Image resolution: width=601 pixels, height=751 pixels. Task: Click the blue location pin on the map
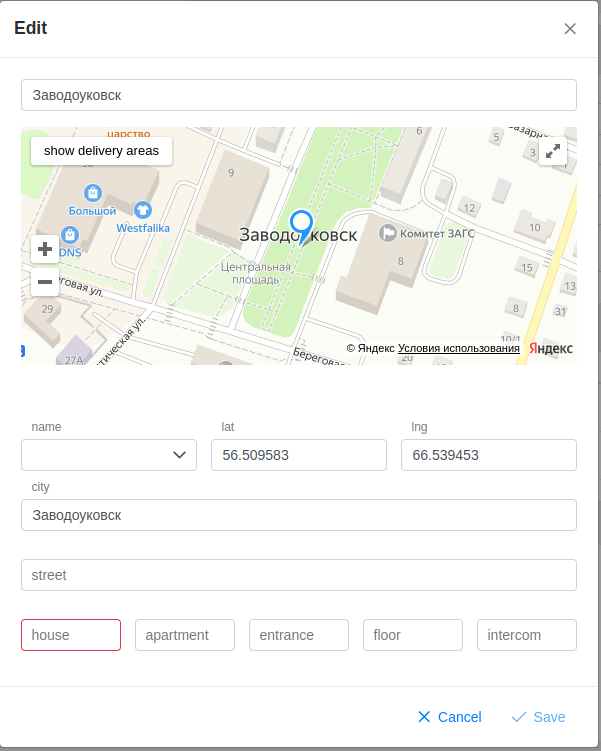pos(301,227)
